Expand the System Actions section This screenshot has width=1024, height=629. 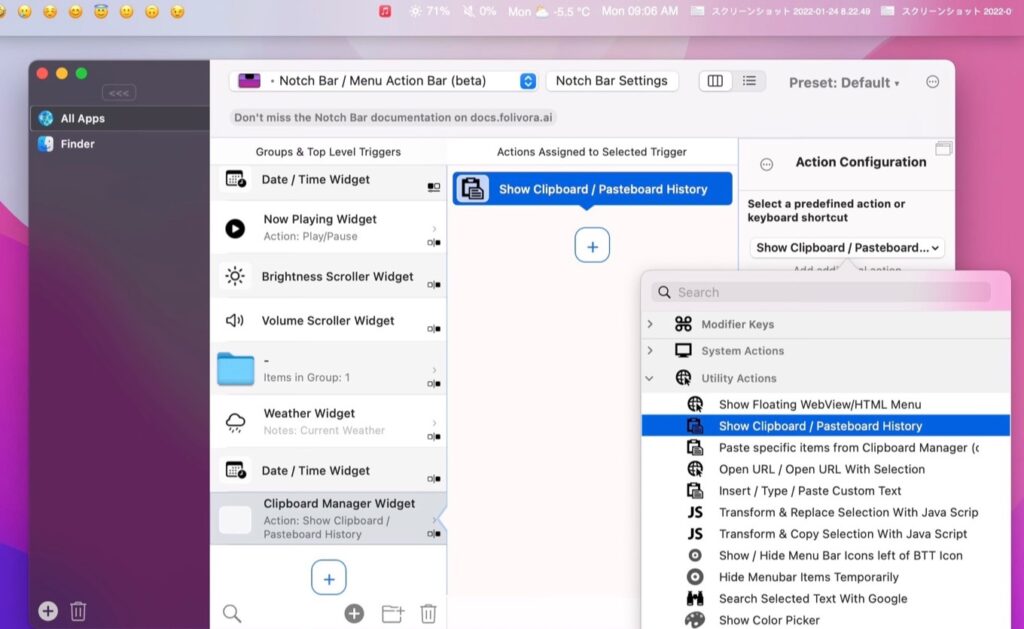648,351
